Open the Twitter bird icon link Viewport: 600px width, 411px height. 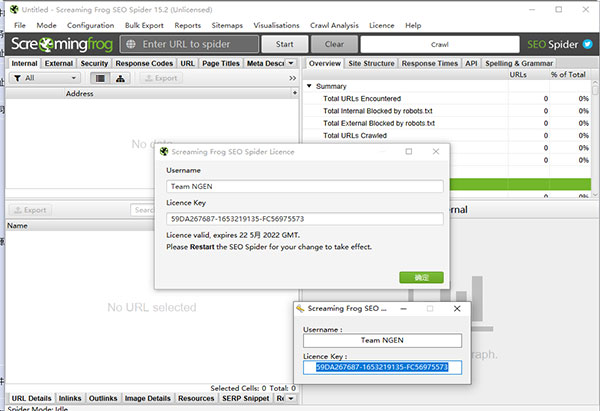(587, 44)
